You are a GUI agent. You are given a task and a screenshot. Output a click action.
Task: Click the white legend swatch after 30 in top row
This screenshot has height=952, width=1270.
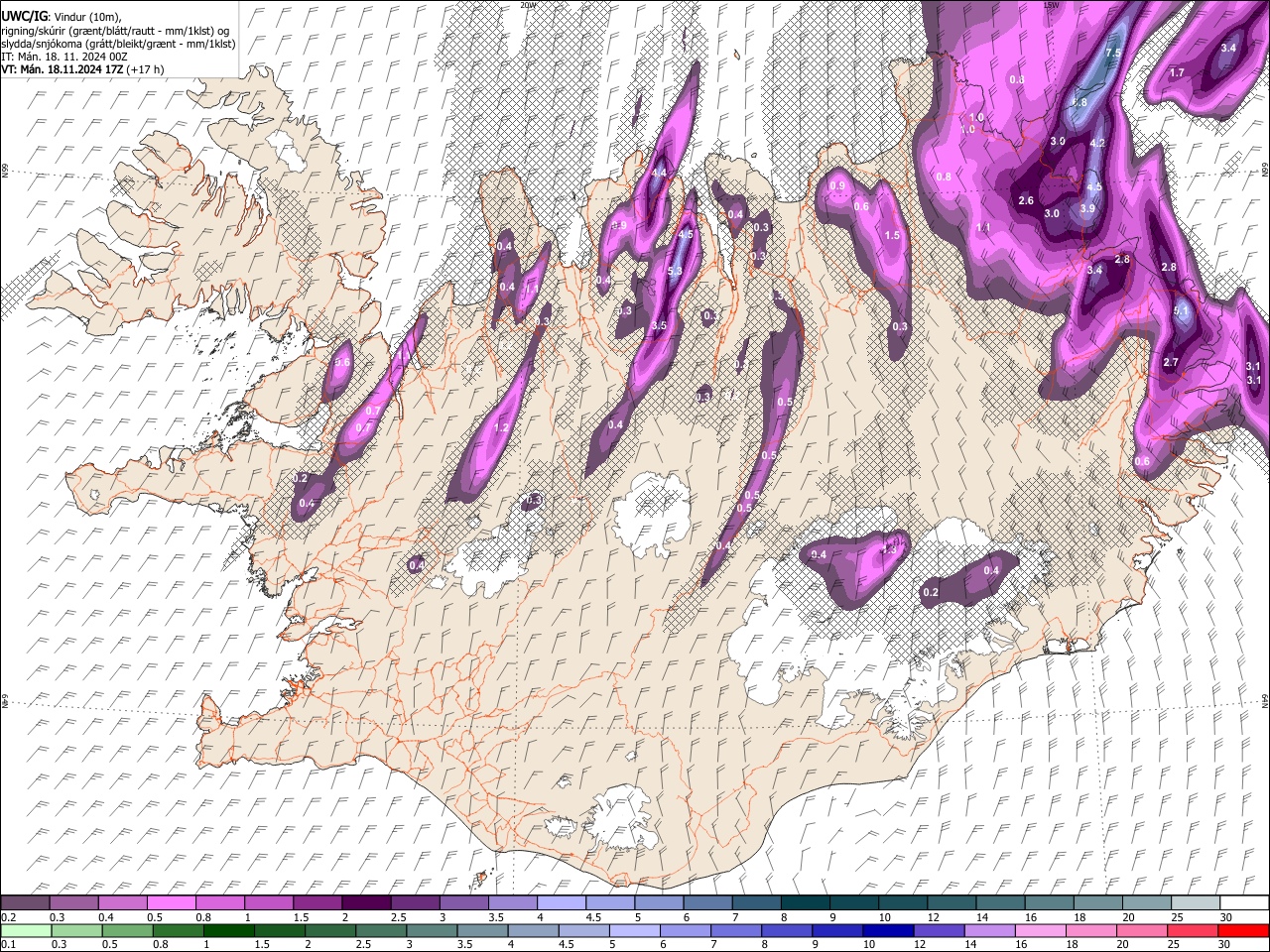[x=1243, y=902]
